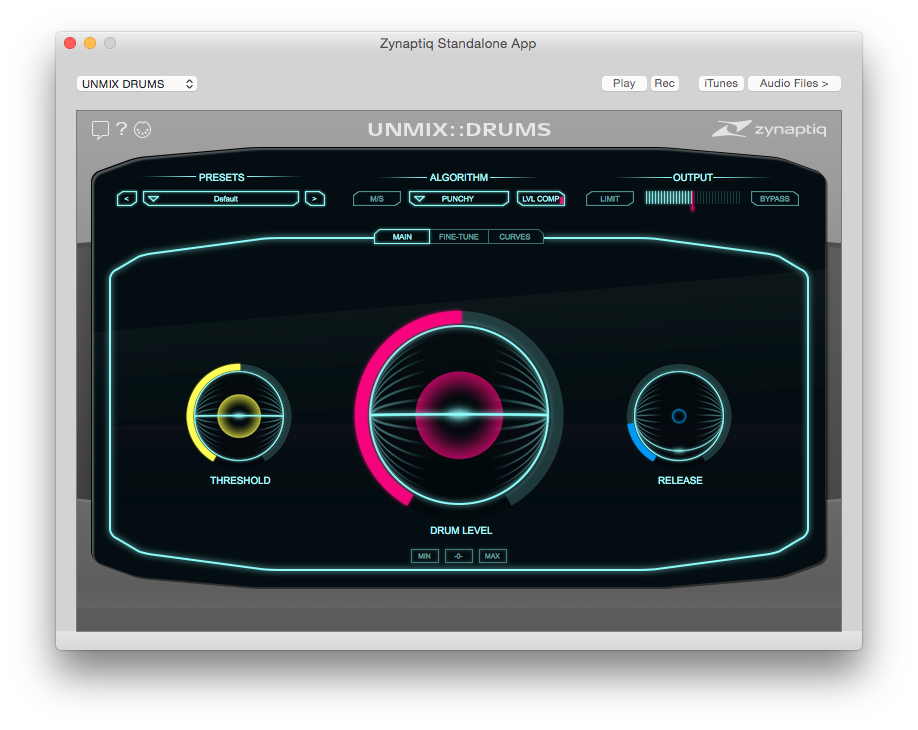The image size is (918, 730).
Task: Open the MIDI settings icon
Action: pos(143,130)
